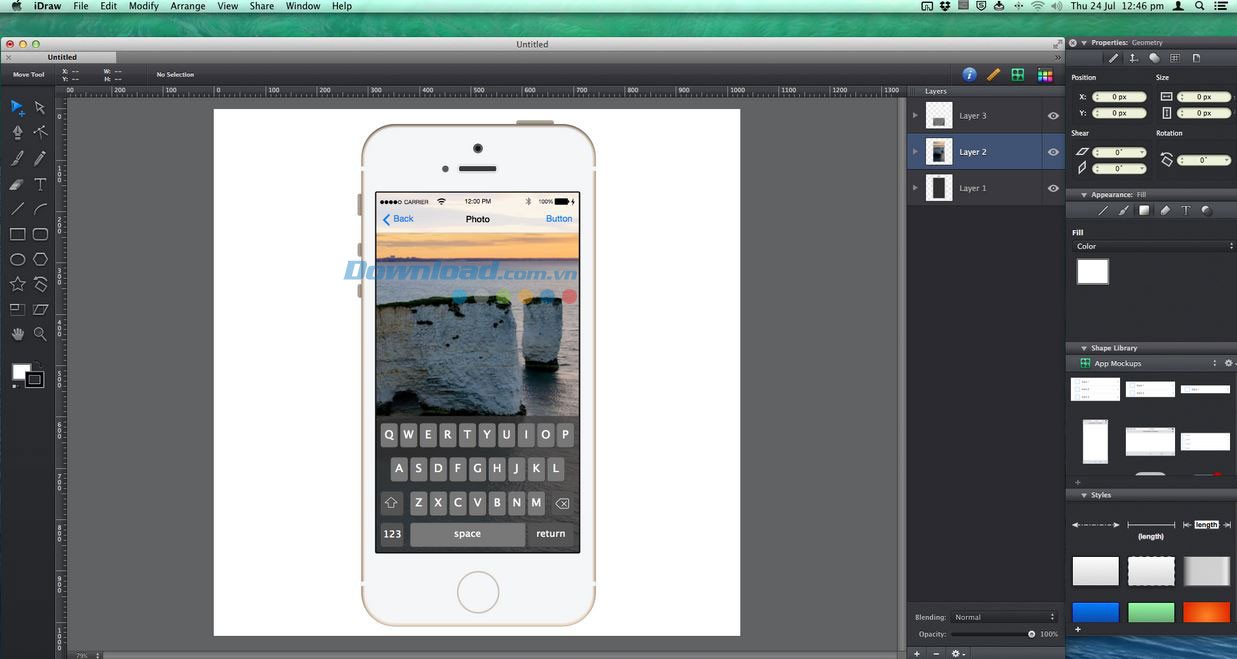
Task: Click the blue Info inspector icon
Action: [969, 75]
